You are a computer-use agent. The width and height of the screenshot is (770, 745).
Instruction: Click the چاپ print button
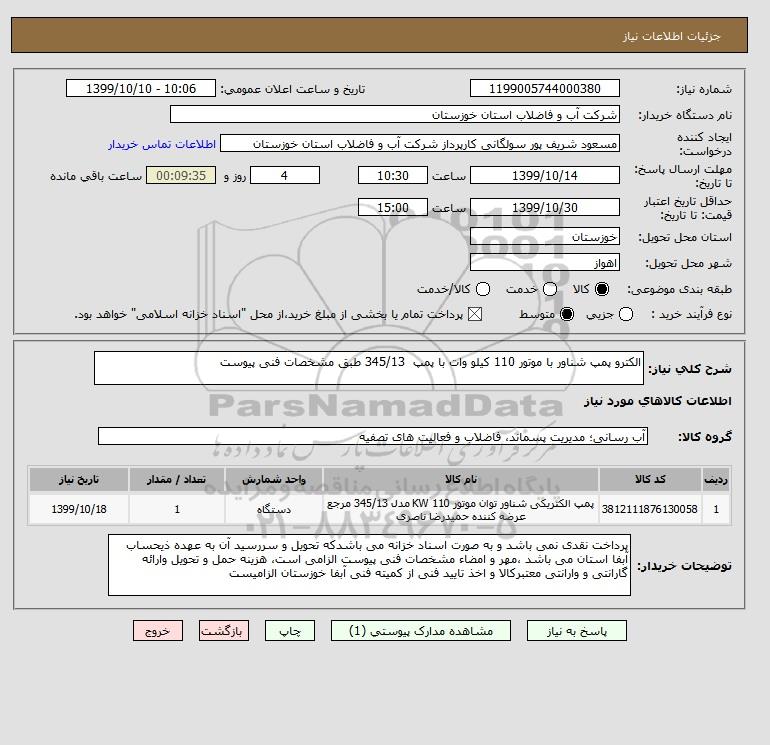tap(290, 631)
